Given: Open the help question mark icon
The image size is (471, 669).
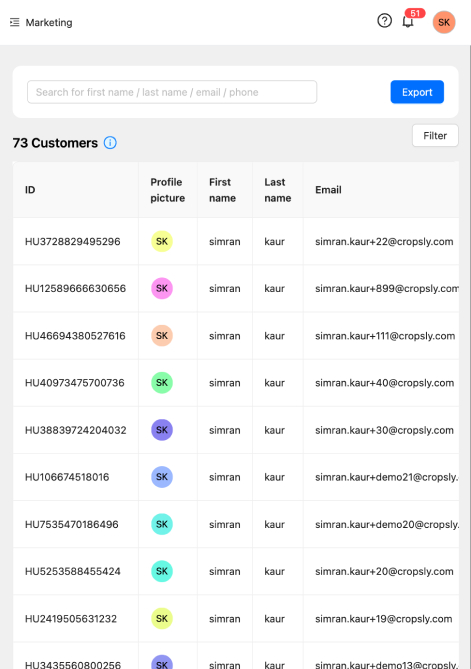Looking at the screenshot, I should point(384,20).
